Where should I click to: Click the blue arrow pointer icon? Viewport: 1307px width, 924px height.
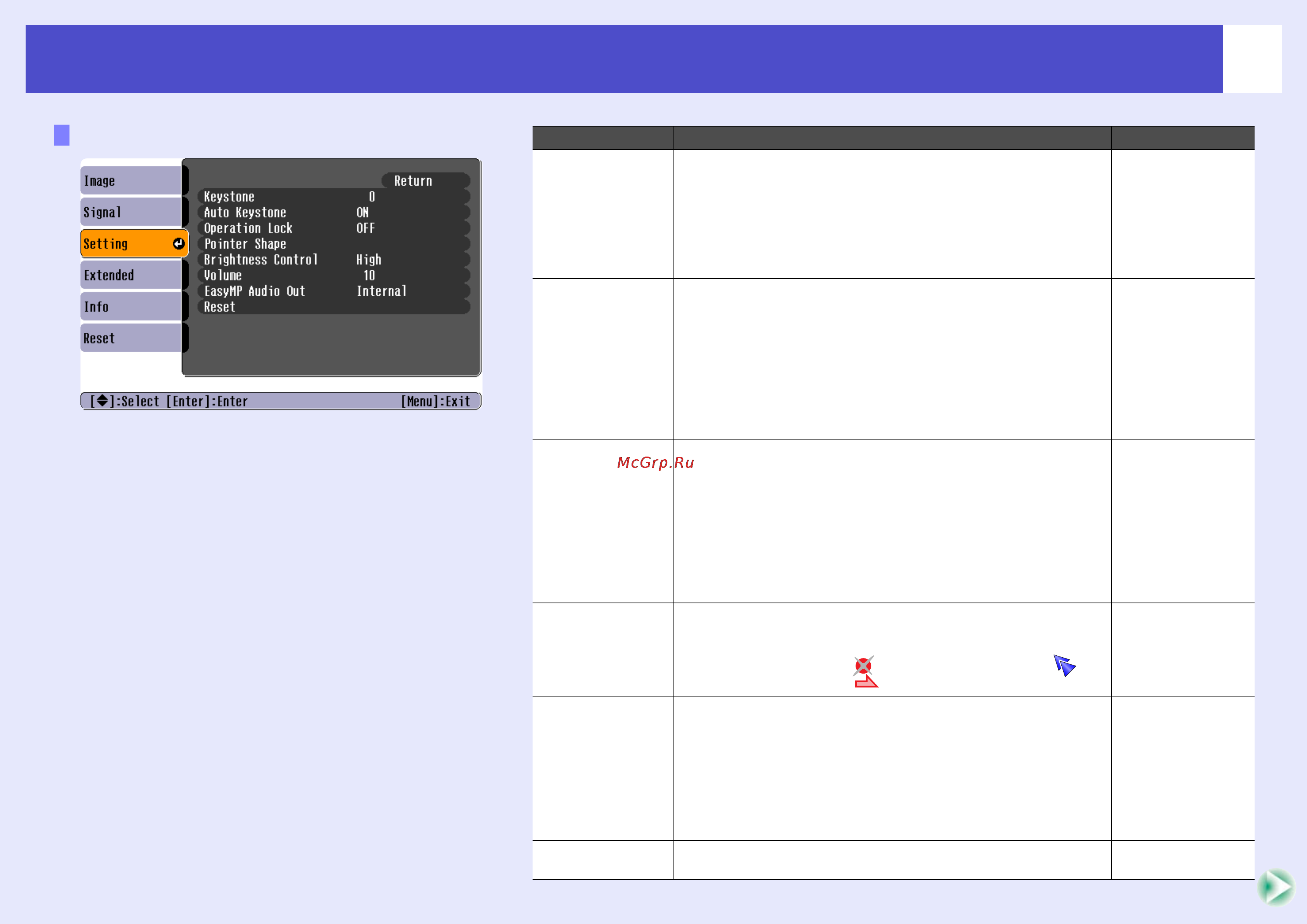(x=1064, y=665)
